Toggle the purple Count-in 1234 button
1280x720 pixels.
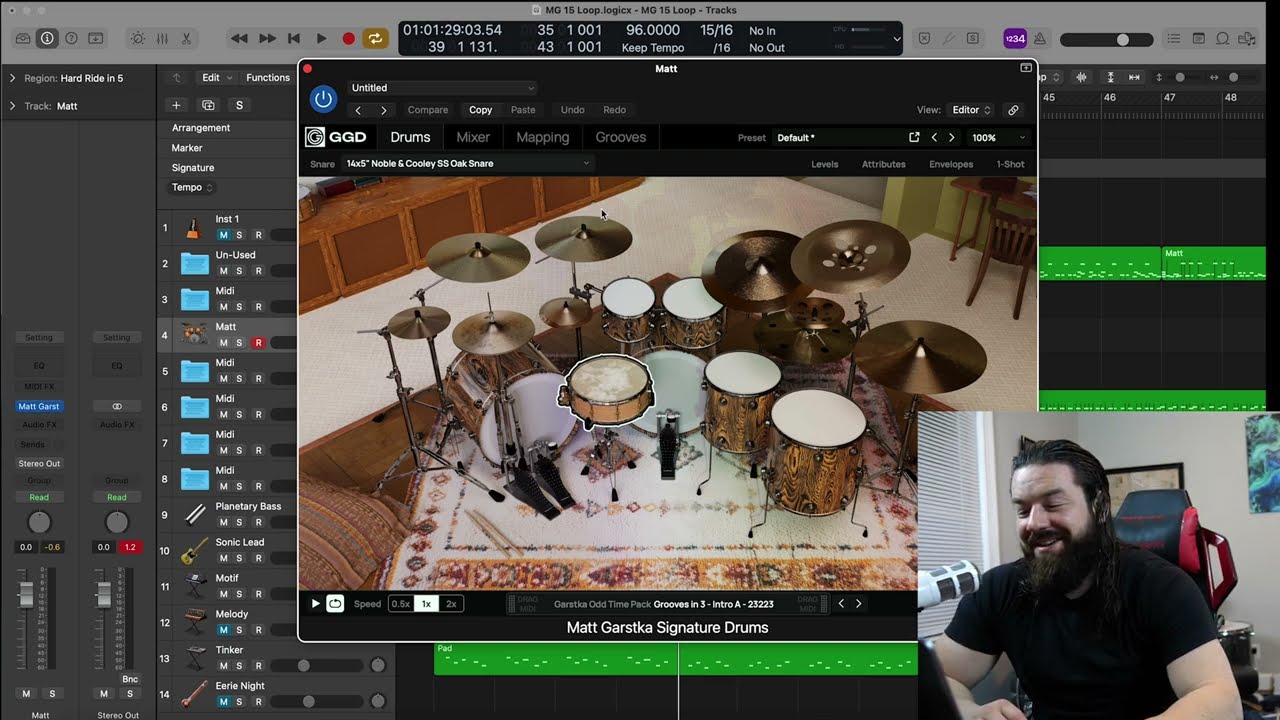(x=1015, y=38)
